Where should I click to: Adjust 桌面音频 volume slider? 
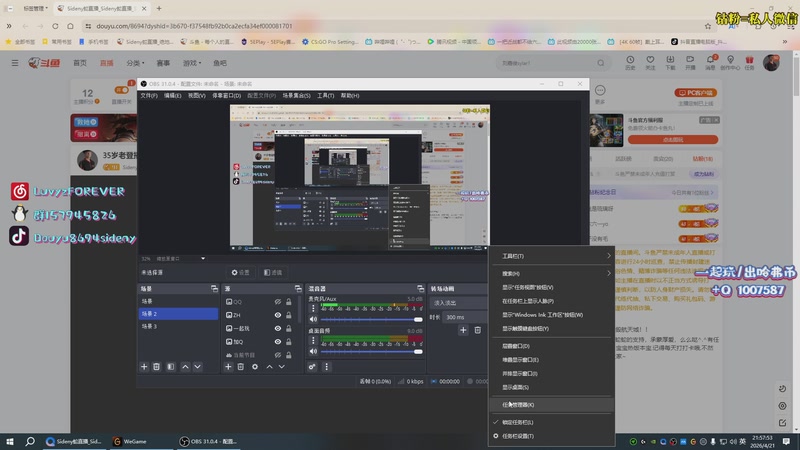pyautogui.click(x=371, y=352)
